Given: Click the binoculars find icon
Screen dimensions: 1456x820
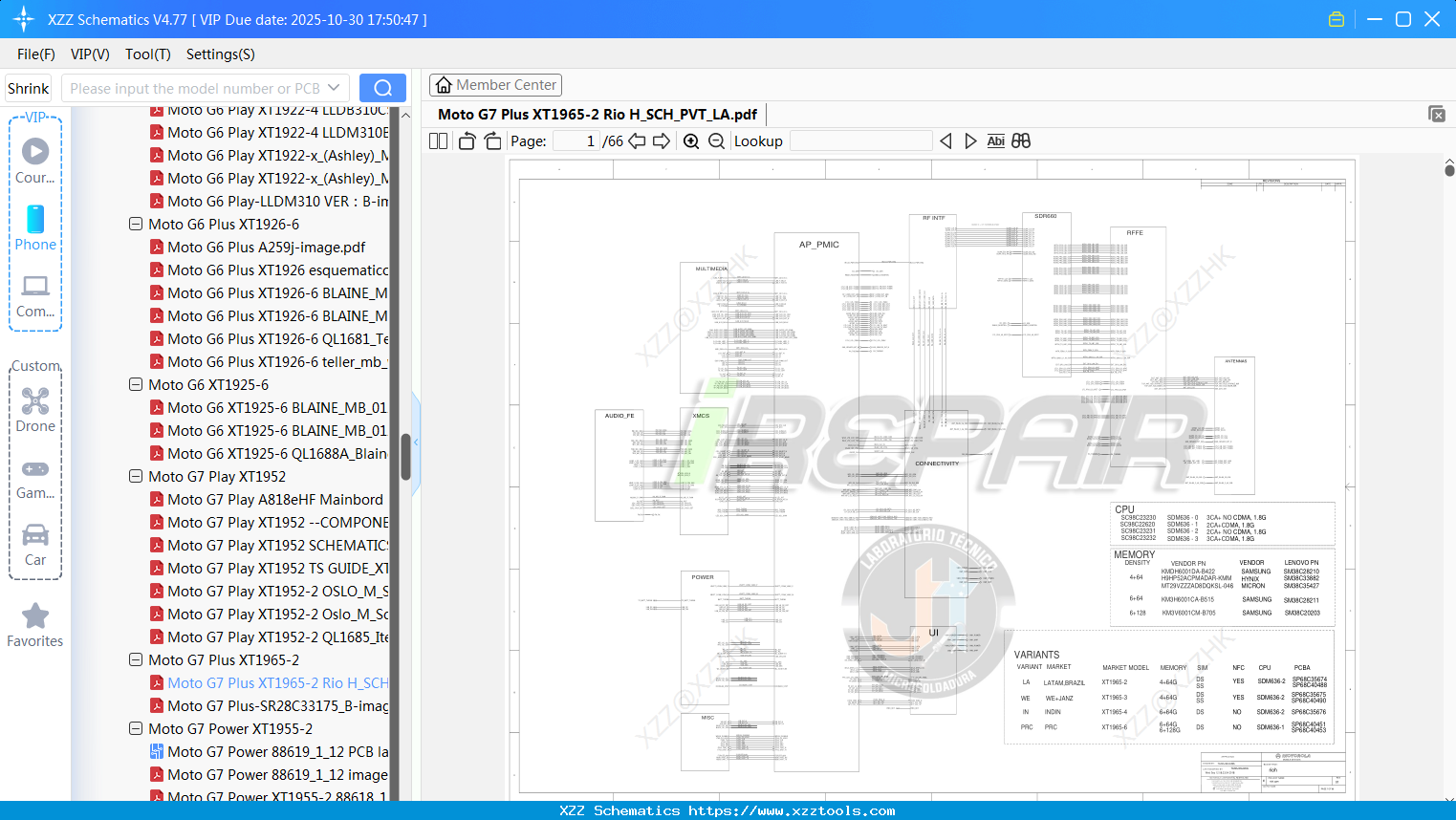Looking at the screenshot, I should coord(1021,141).
